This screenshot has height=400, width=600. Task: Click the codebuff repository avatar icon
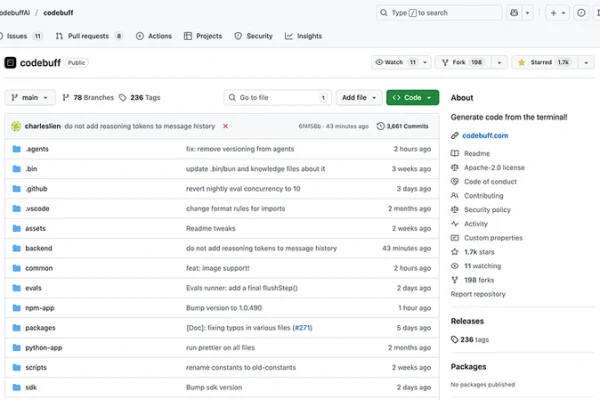click(x=10, y=62)
